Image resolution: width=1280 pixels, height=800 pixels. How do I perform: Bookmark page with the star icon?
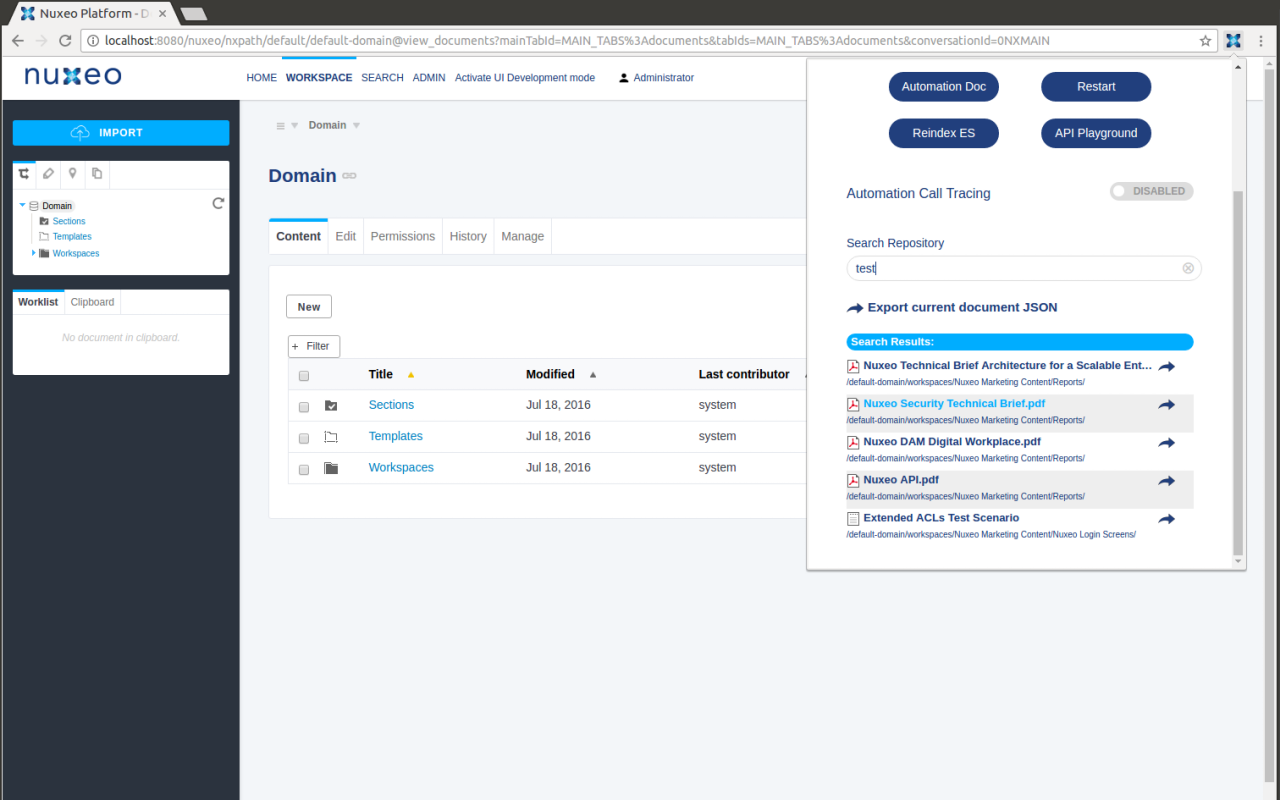point(1205,41)
